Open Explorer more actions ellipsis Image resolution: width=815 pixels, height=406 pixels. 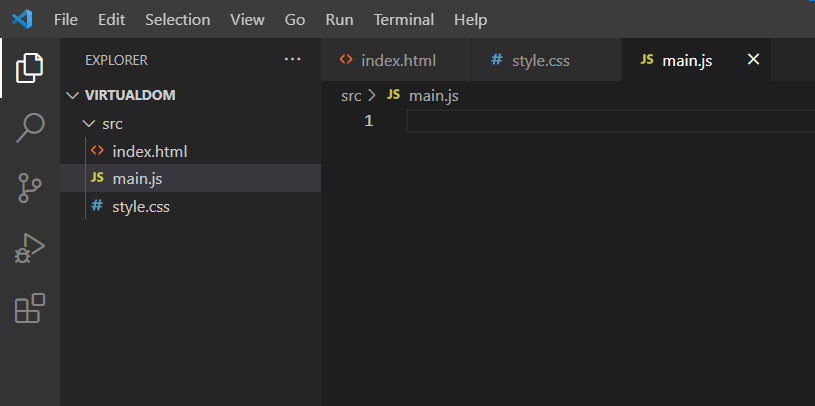[x=293, y=60]
